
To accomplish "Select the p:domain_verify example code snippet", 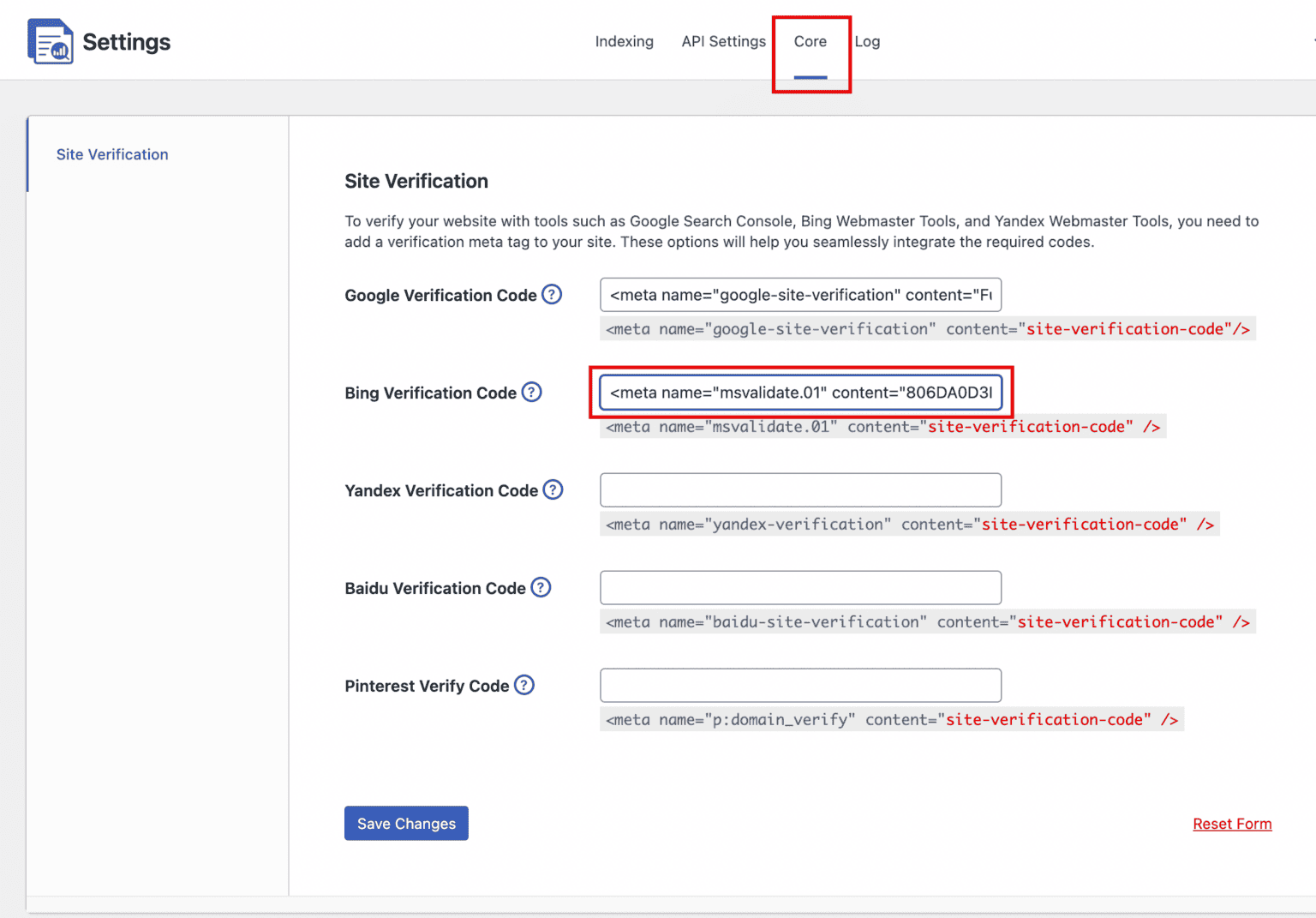I will click(x=891, y=719).
